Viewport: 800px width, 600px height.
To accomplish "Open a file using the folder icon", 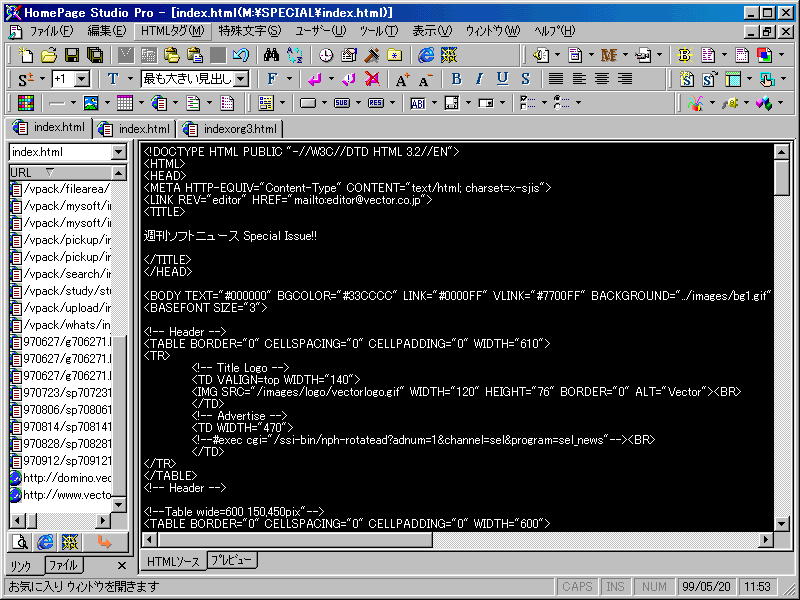I will coord(48,55).
